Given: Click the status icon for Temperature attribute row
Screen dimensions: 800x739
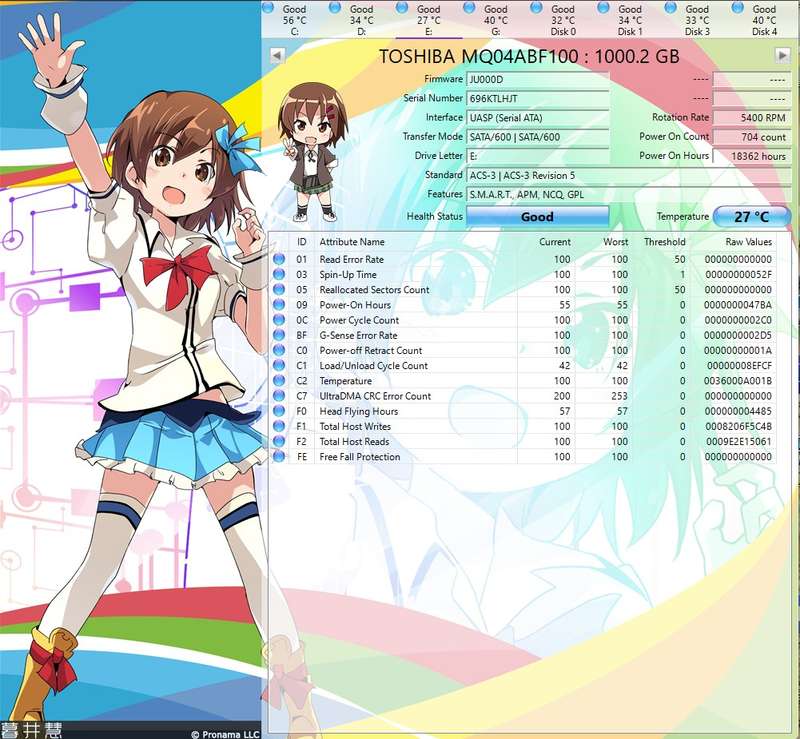Looking at the screenshot, I should tap(279, 381).
